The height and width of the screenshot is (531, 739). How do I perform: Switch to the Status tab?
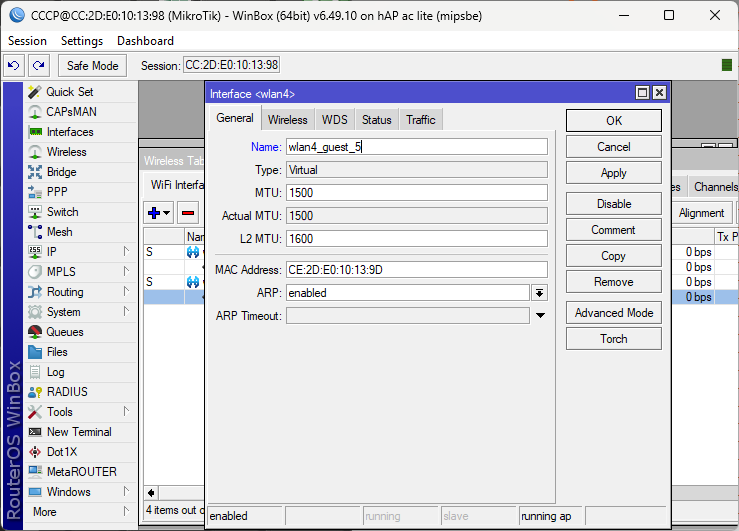coord(376,120)
